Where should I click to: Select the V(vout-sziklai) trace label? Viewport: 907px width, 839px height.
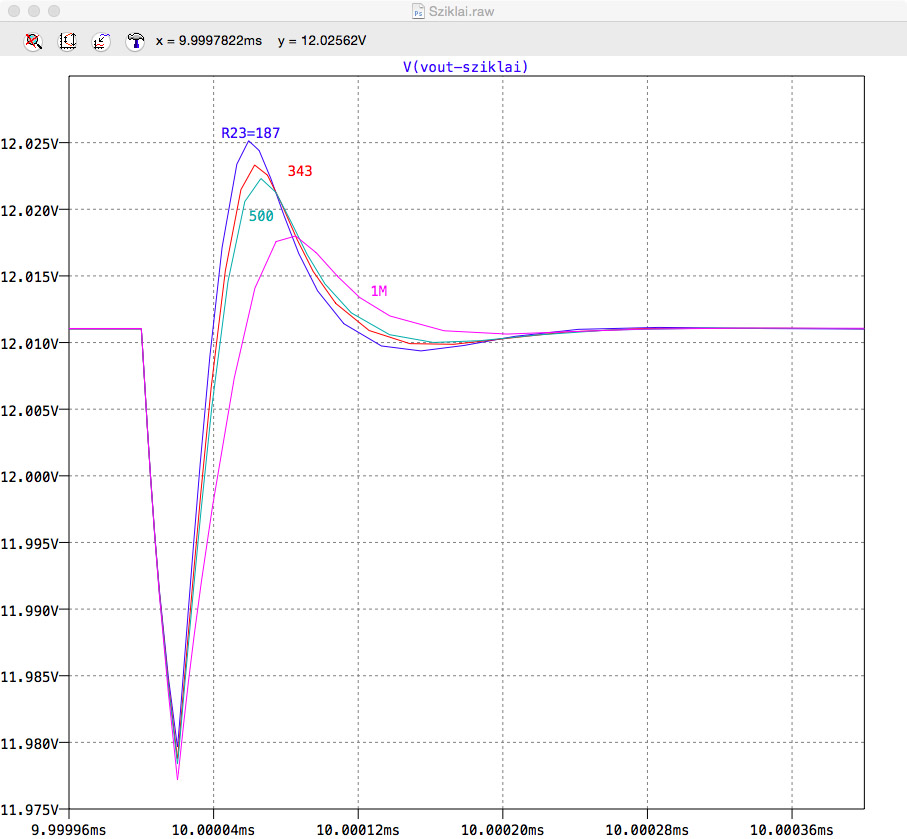(466, 67)
